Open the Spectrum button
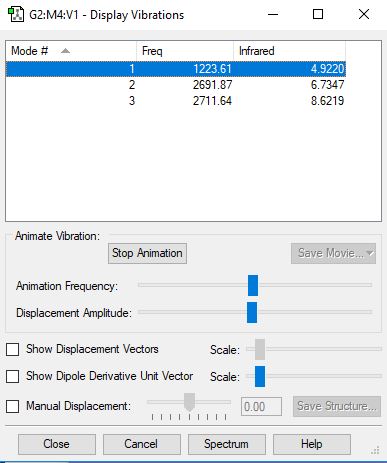Screen dimensions: 387x463 point(227,444)
